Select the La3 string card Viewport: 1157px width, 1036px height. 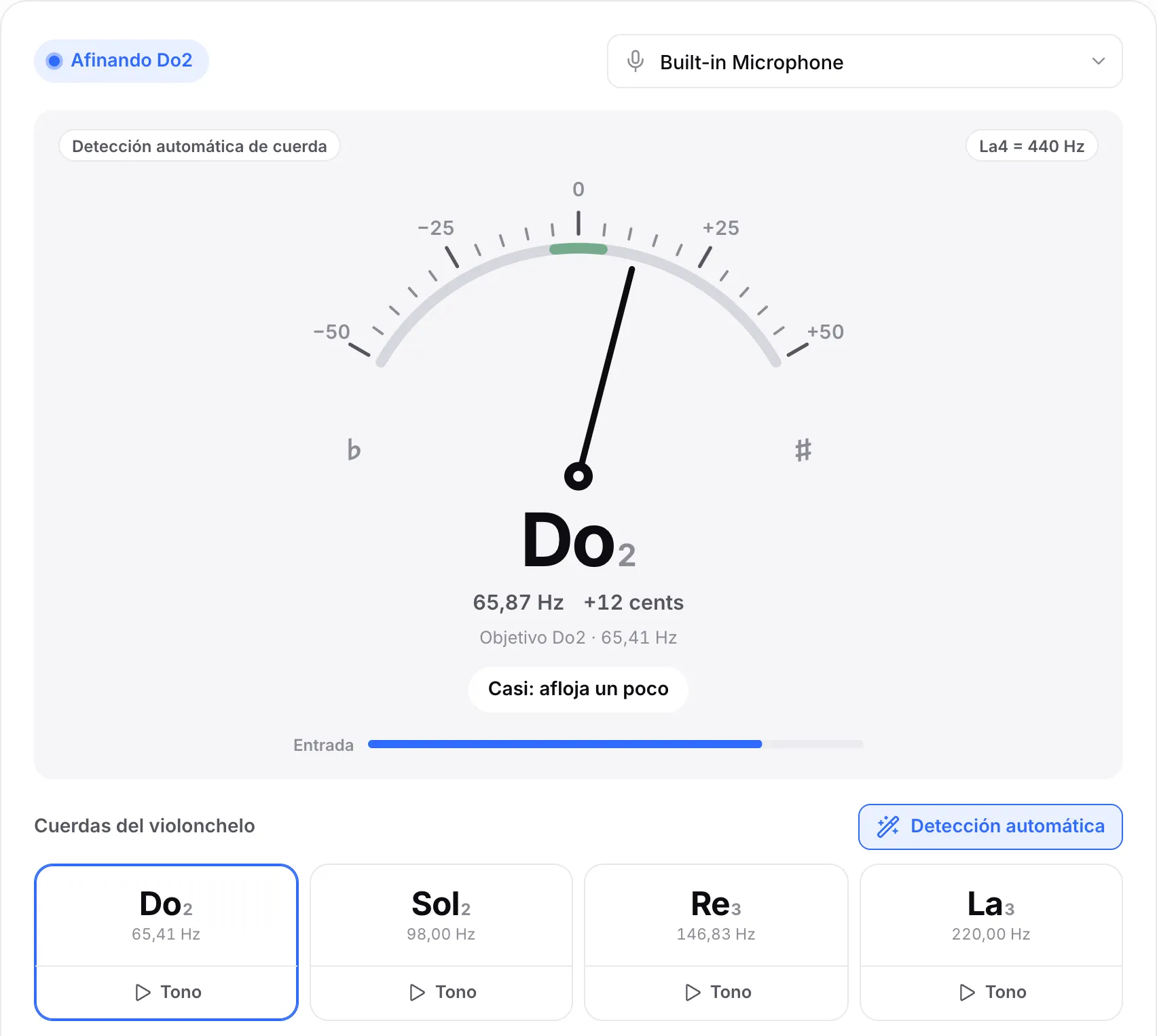coord(991,915)
